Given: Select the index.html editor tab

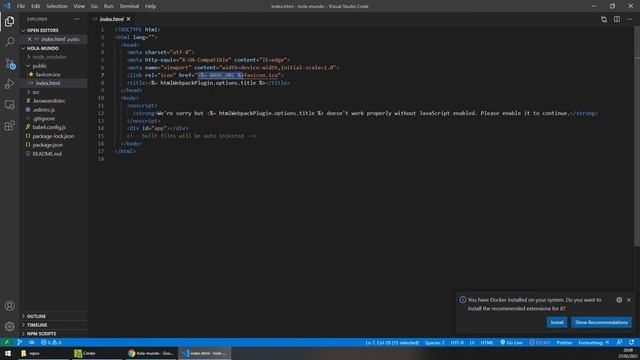Looking at the screenshot, I should [x=111, y=19].
